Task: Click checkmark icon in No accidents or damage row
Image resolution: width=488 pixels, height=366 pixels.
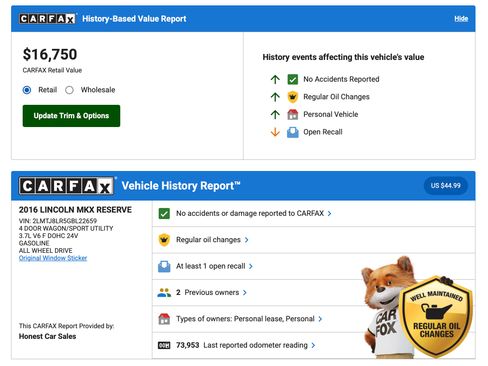Action: click(x=164, y=213)
